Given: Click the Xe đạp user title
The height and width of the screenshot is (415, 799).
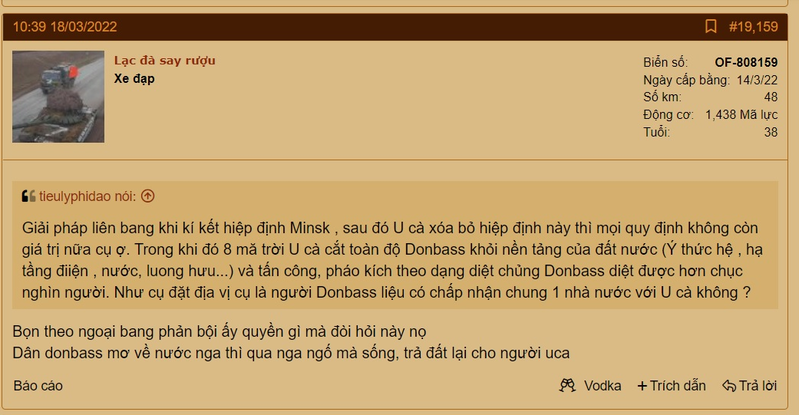Looking at the screenshot, I should click(135, 79).
